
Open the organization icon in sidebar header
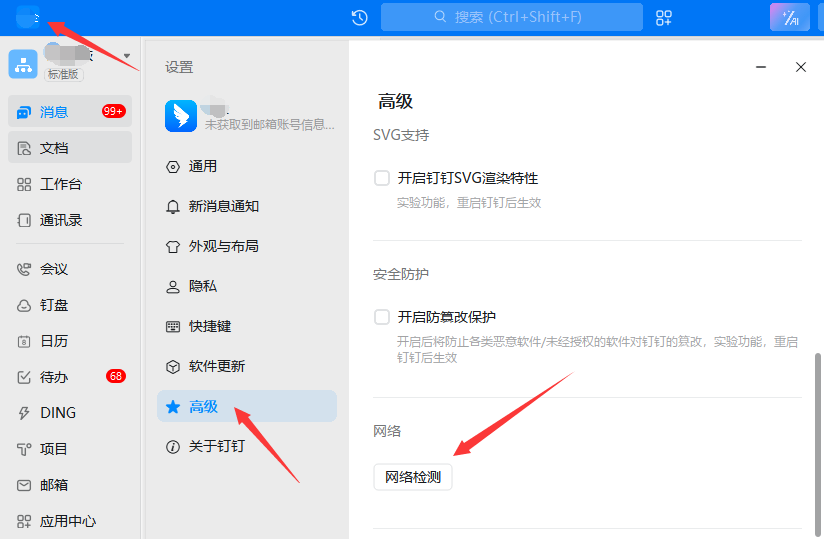click(23, 64)
